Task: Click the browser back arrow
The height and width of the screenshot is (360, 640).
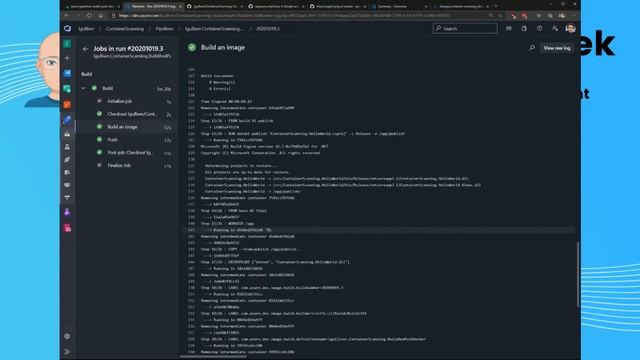Action: pos(67,16)
